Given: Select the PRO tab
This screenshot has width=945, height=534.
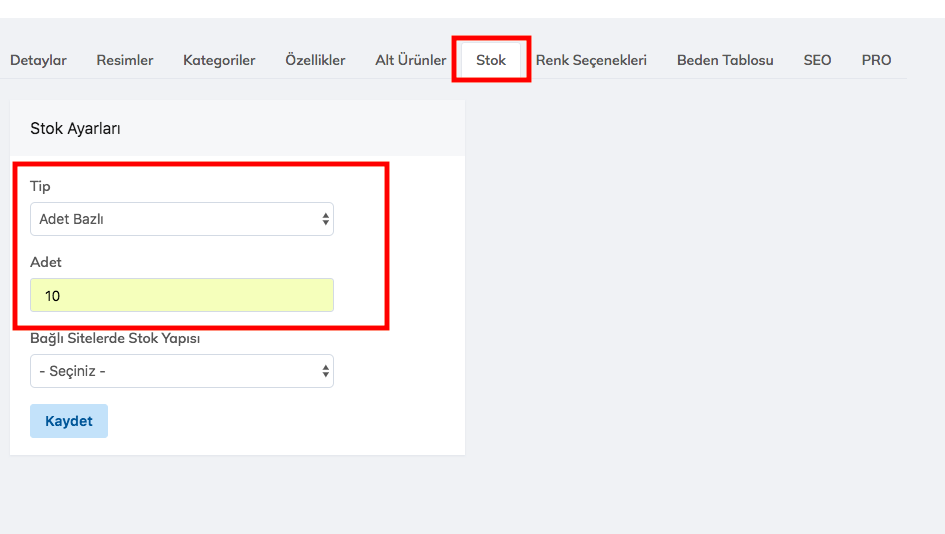Looking at the screenshot, I should 876,60.
